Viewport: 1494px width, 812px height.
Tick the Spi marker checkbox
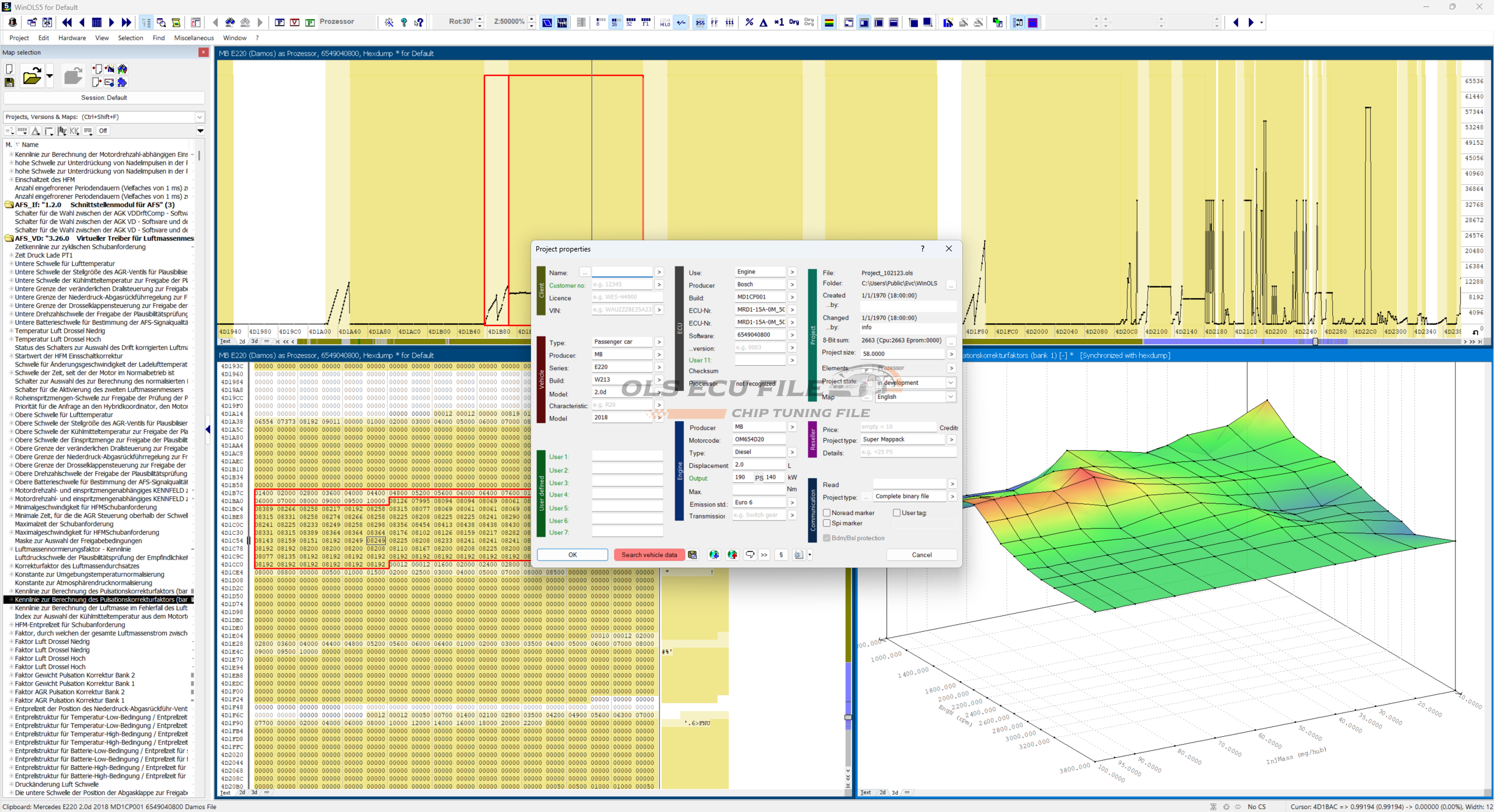(x=827, y=523)
